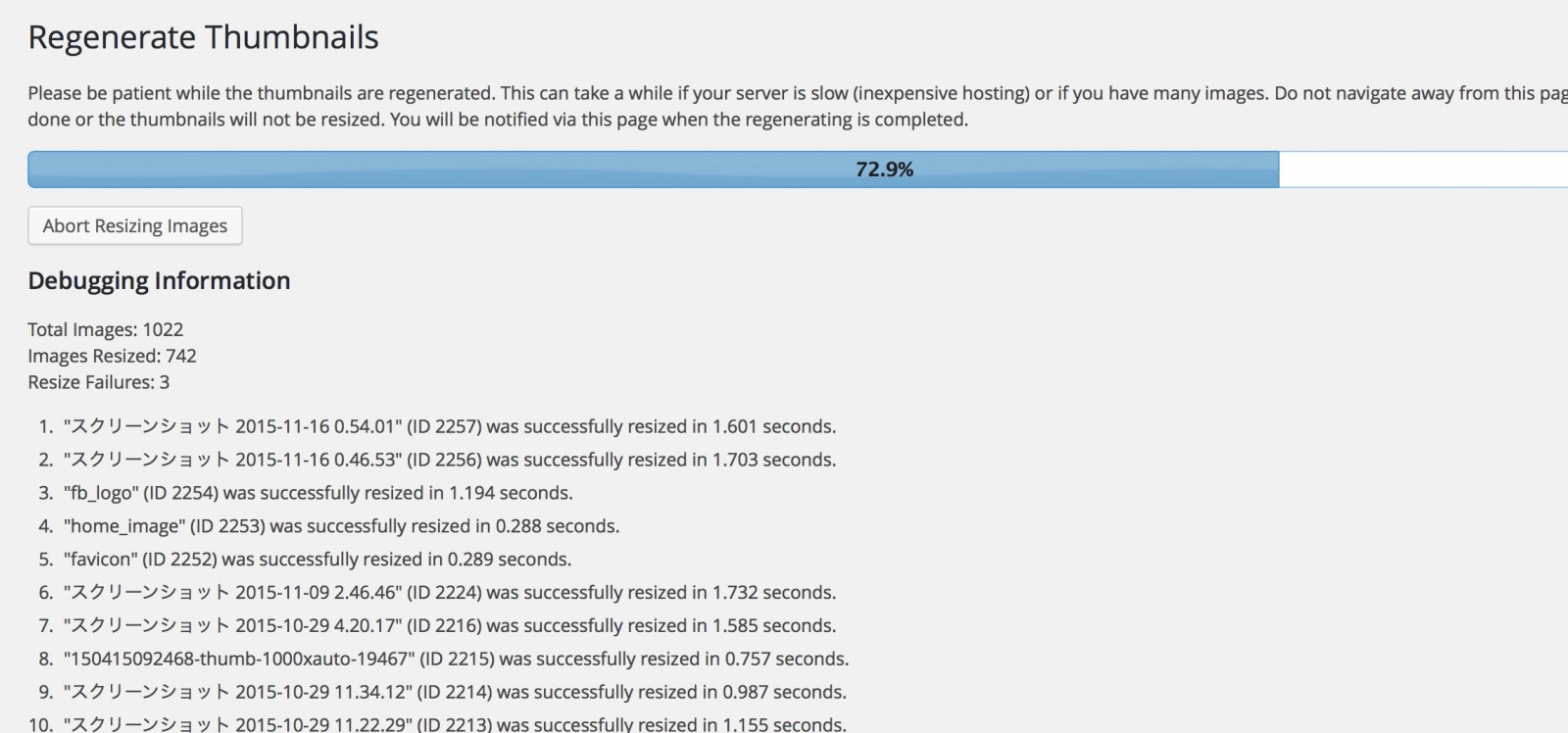Click the favicon log entry

tap(318, 560)
